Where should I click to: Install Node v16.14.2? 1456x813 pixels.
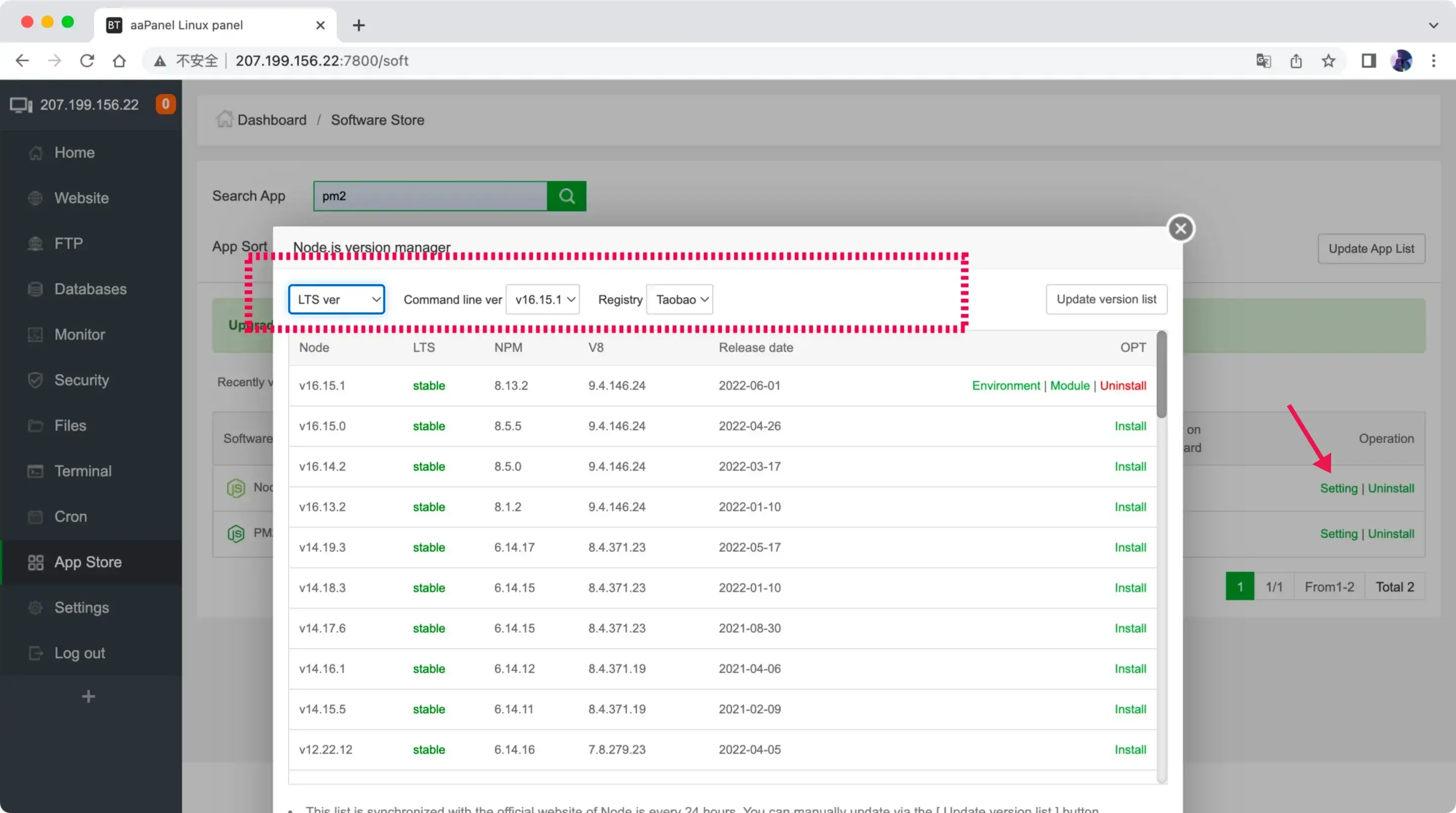1130,467
